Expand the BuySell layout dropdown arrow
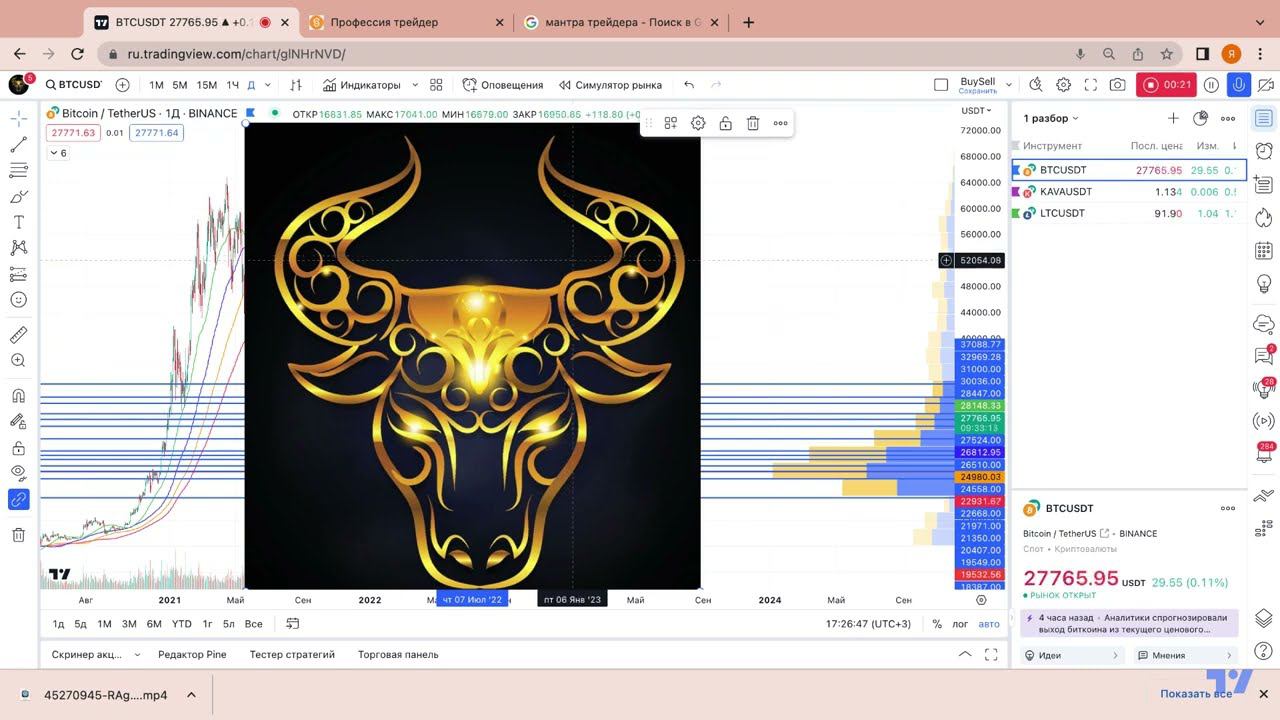 click(x=1009, y=85)
